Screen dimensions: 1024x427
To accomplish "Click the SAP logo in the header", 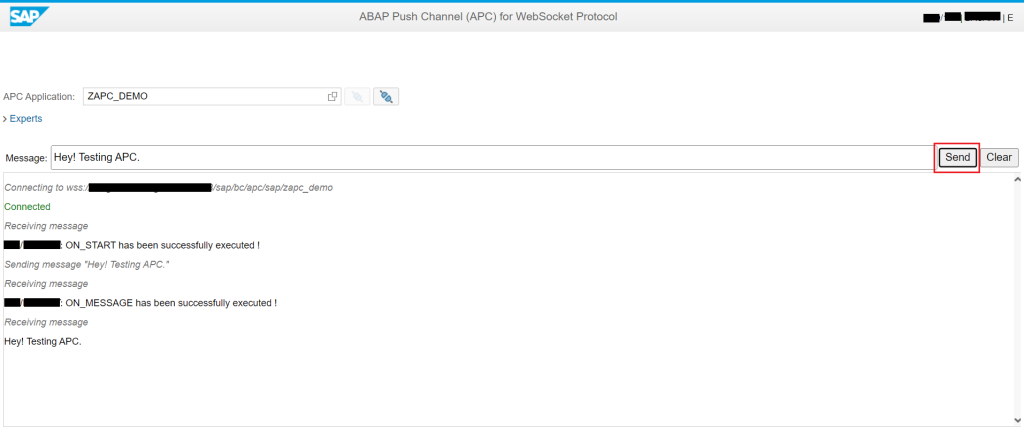I will click(29, 16).
